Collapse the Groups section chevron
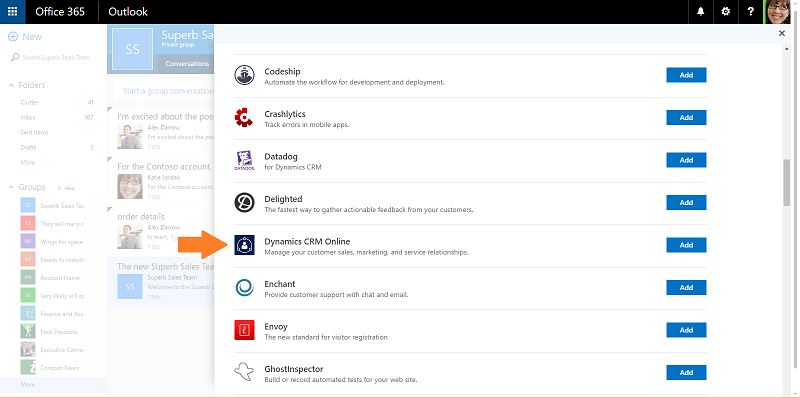 [x=11, y=187]
